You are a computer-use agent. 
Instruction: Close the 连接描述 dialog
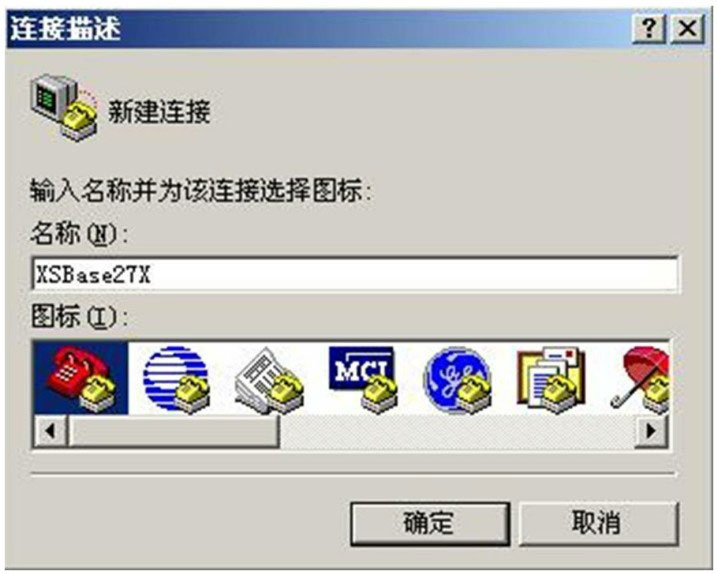[x=687, y=29]
